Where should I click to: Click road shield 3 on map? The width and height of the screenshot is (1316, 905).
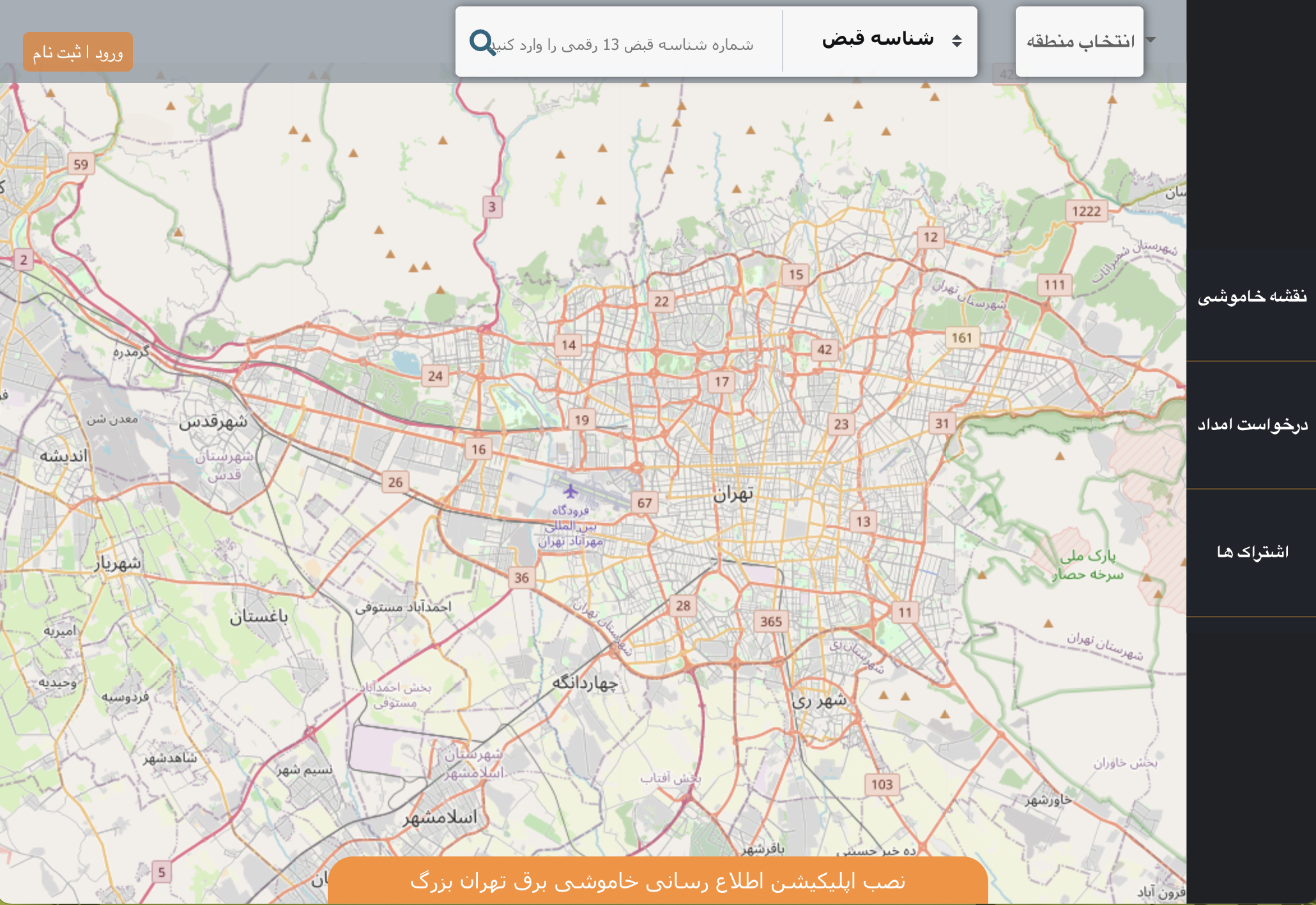[492, 207]
